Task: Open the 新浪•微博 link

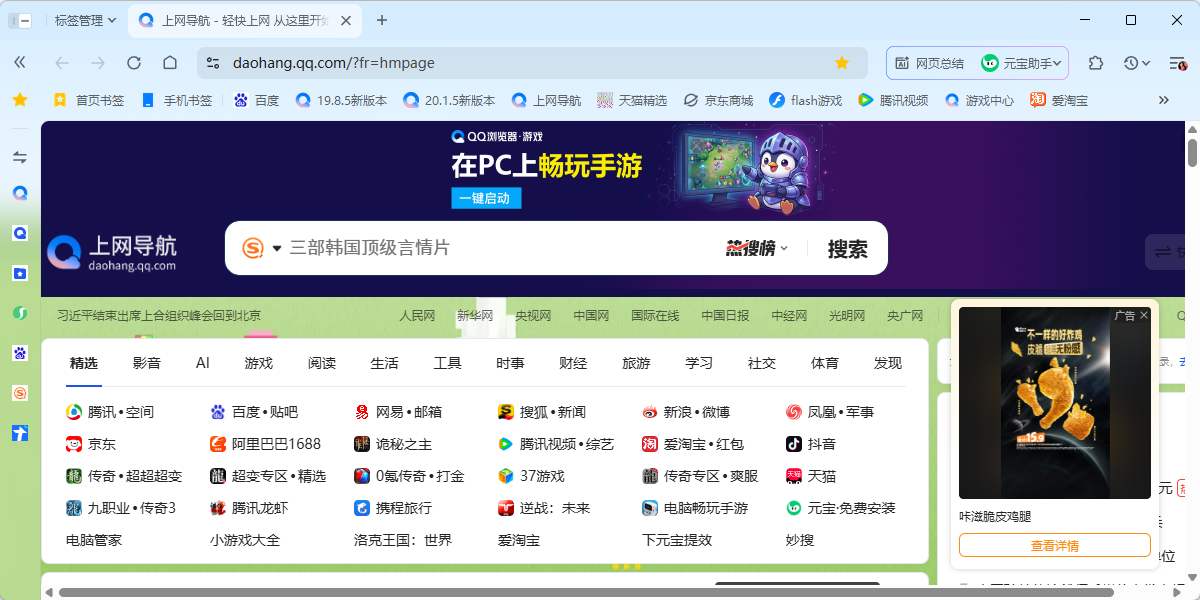Action: [x=686, y=412]
